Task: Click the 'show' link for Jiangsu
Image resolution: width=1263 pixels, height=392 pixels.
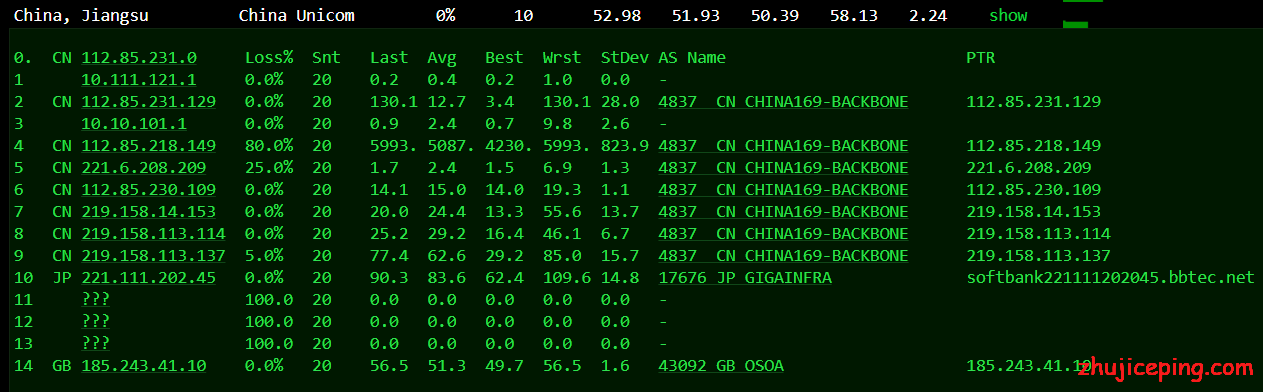Action: [1008, 16]
